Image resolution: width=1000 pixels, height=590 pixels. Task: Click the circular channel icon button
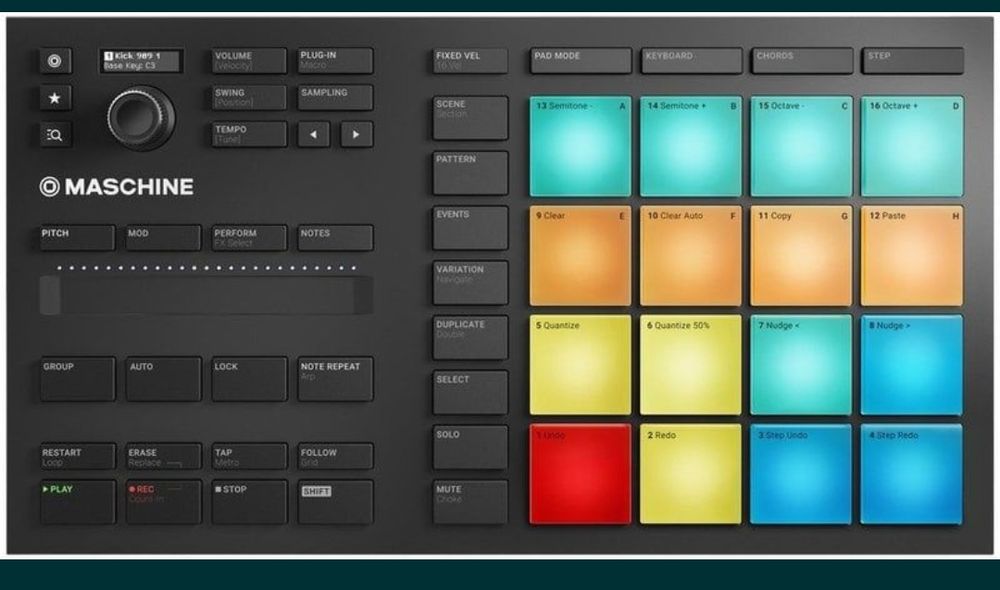(x=55, y=61)
